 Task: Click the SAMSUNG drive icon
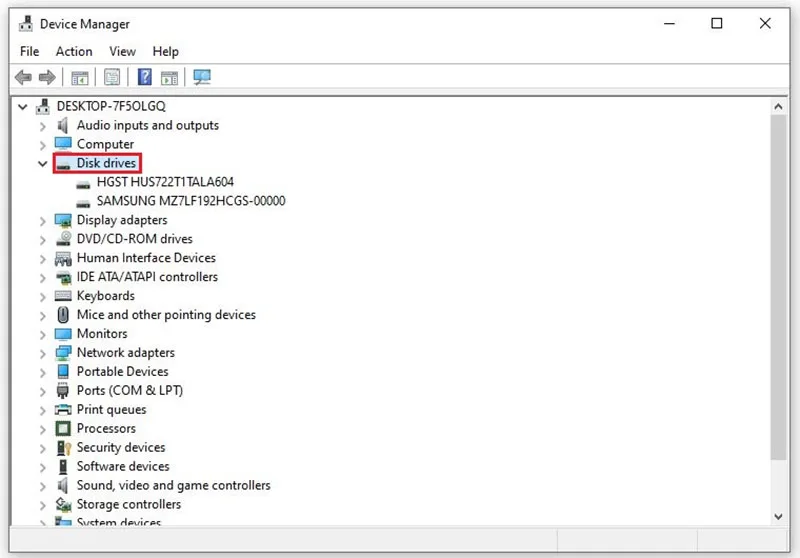(x=83, y=204)
